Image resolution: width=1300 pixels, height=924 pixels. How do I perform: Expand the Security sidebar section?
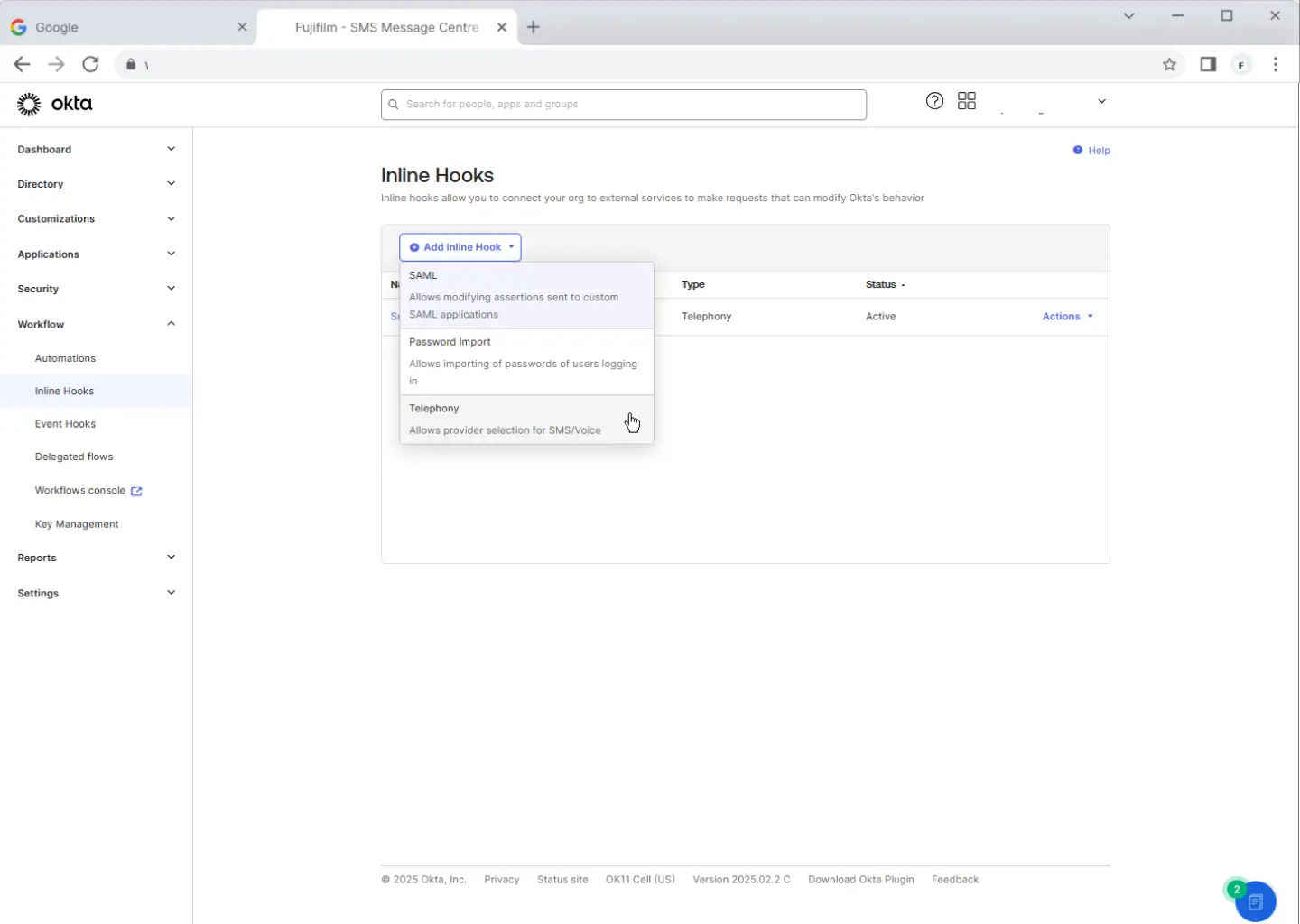96,289
